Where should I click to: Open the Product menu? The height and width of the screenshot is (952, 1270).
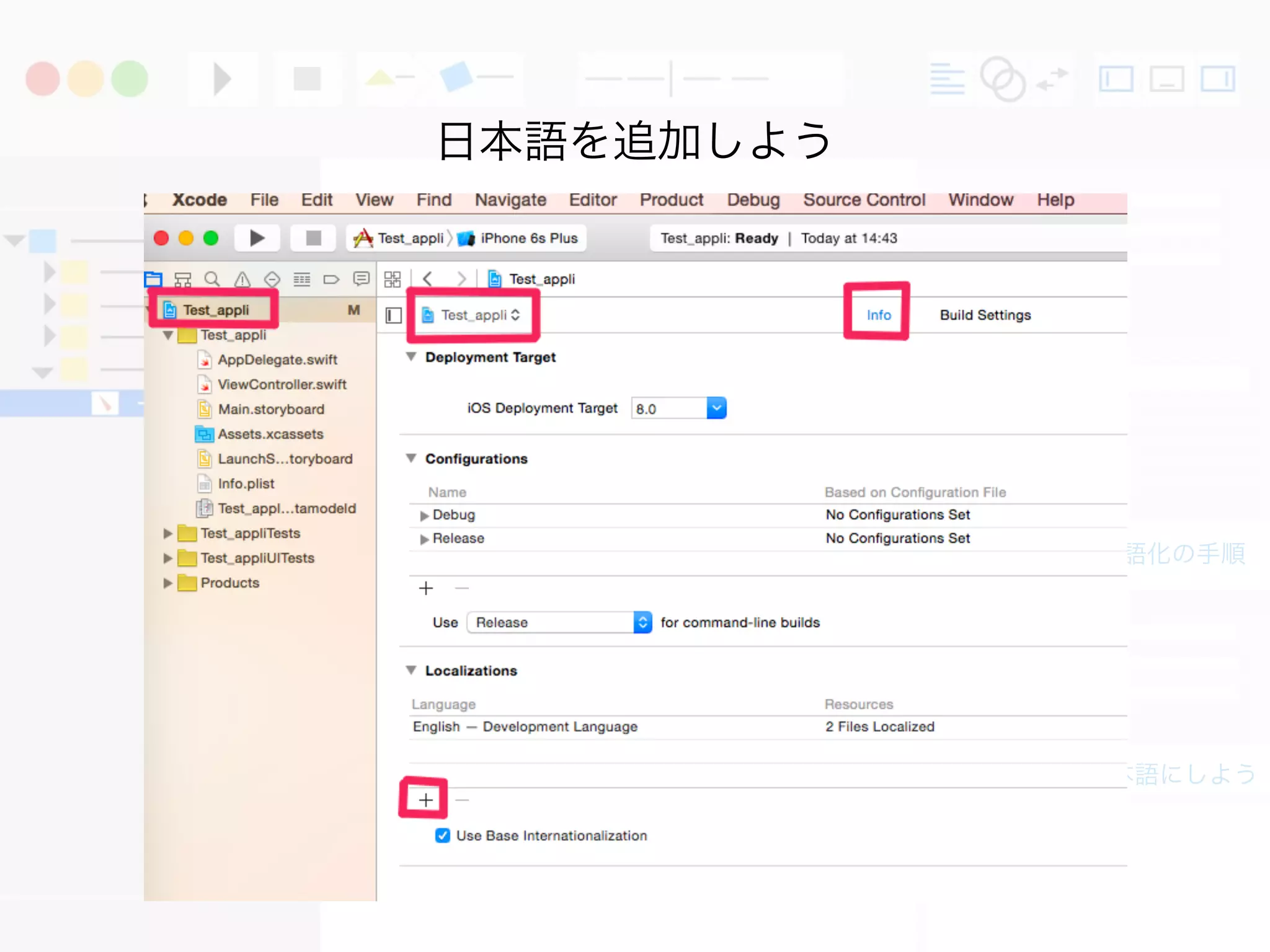coord(672,200)
